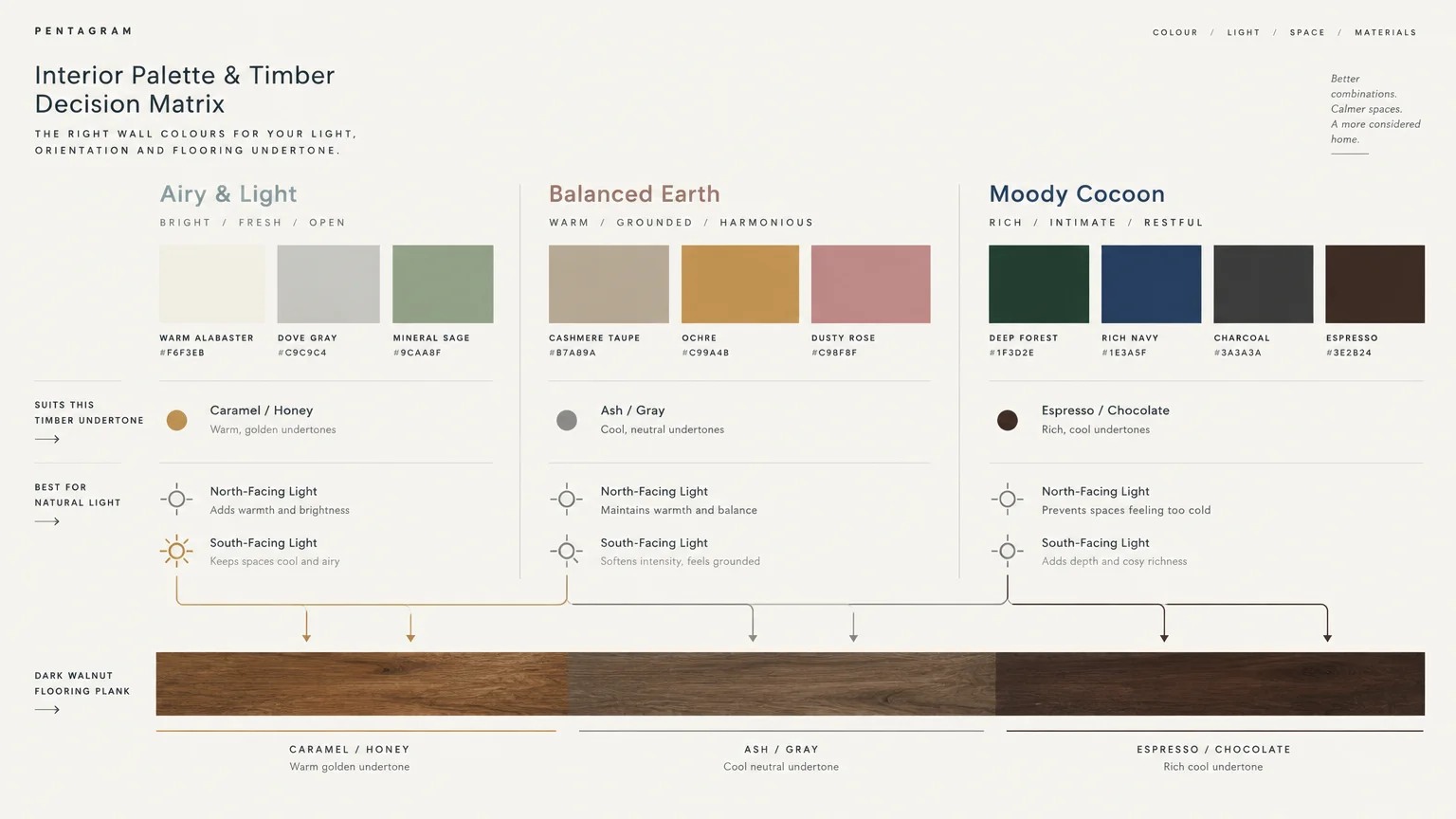
Task: Click the arrow under "Dark Walnut Flooring Plank"
Action: (47, 710)
